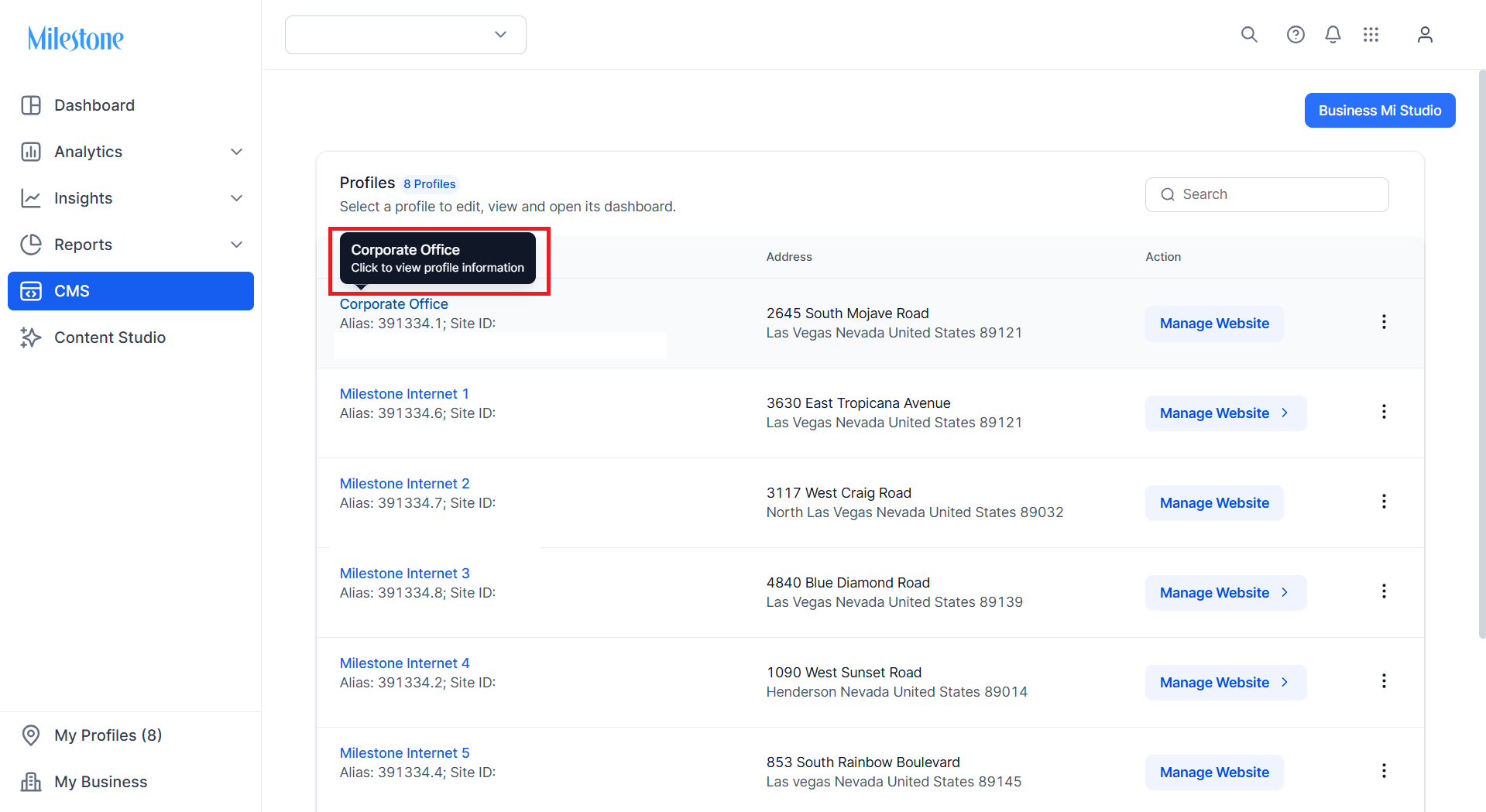Select CMS in the sidebar
This screenshot has width=1486, height=812.
point(131,291)
